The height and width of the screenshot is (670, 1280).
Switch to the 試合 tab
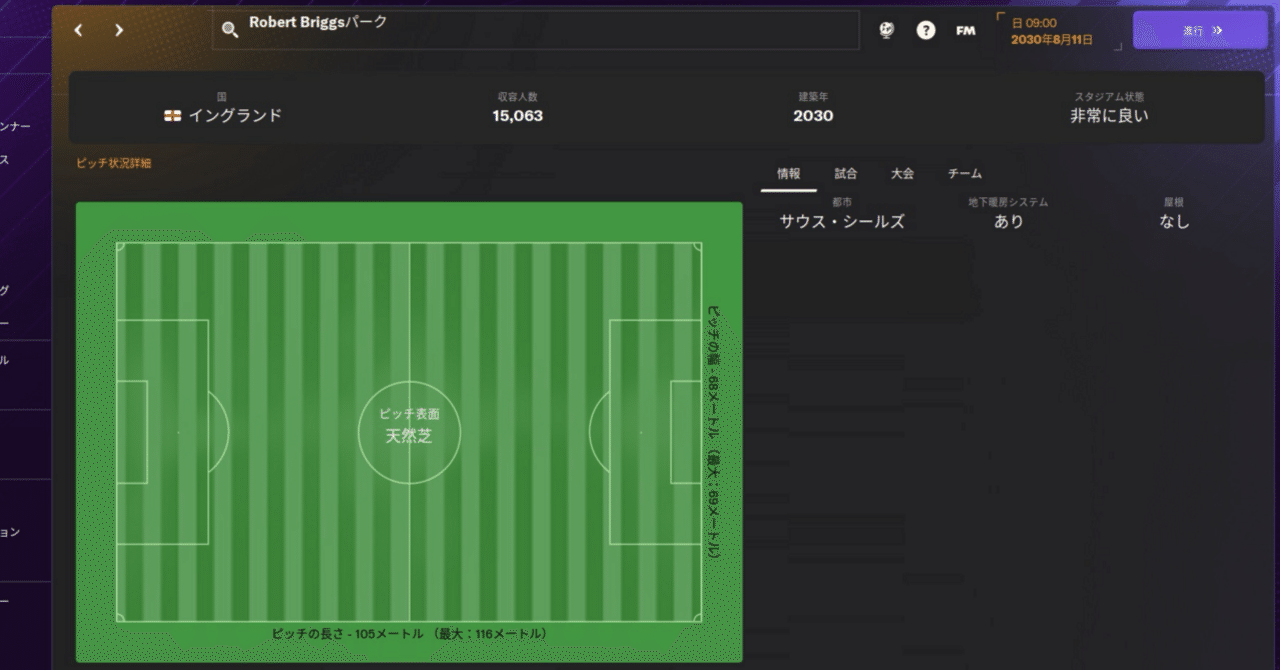(845, 173)
